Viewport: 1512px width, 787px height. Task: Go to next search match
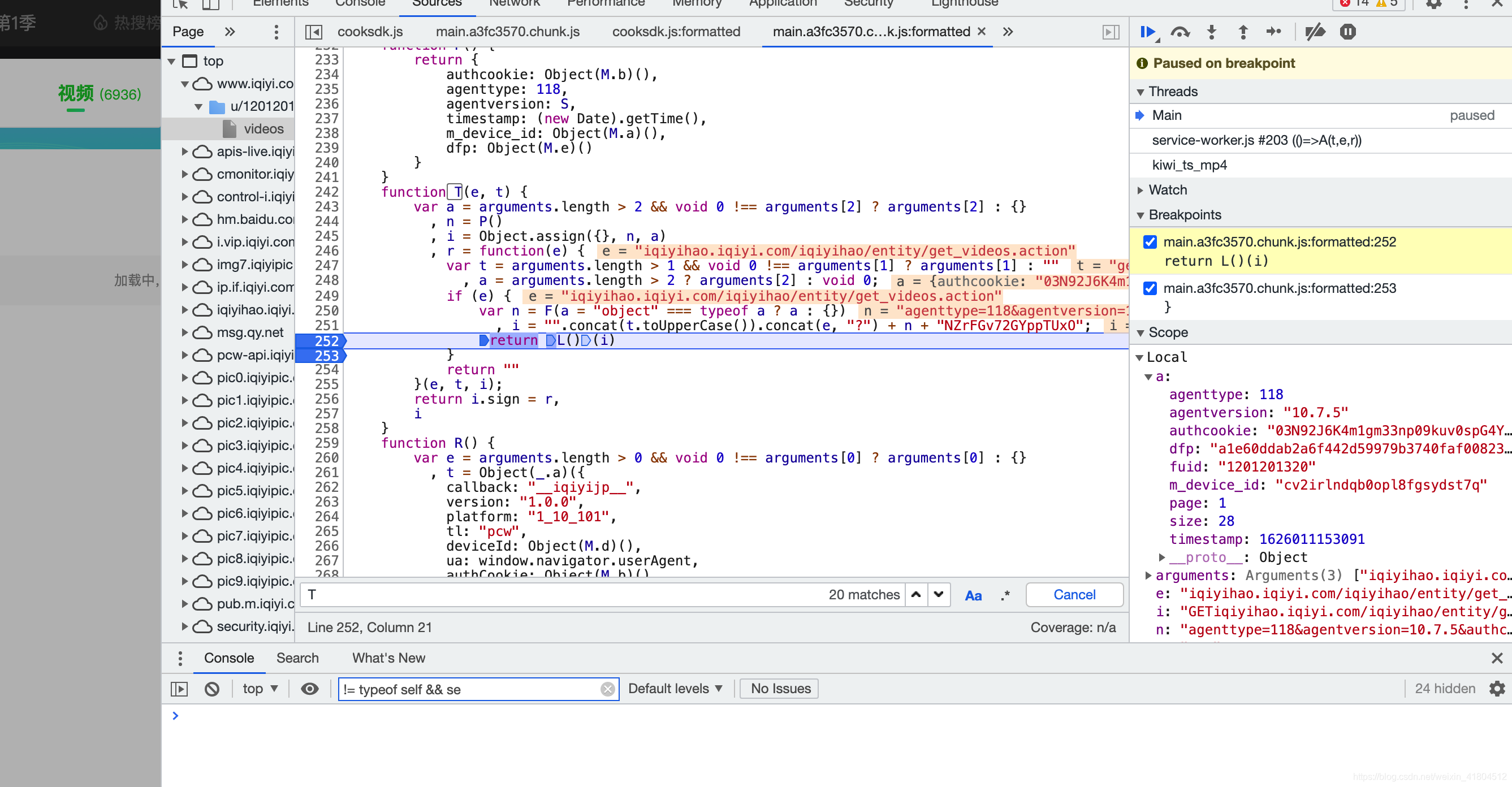pos(939,595)
